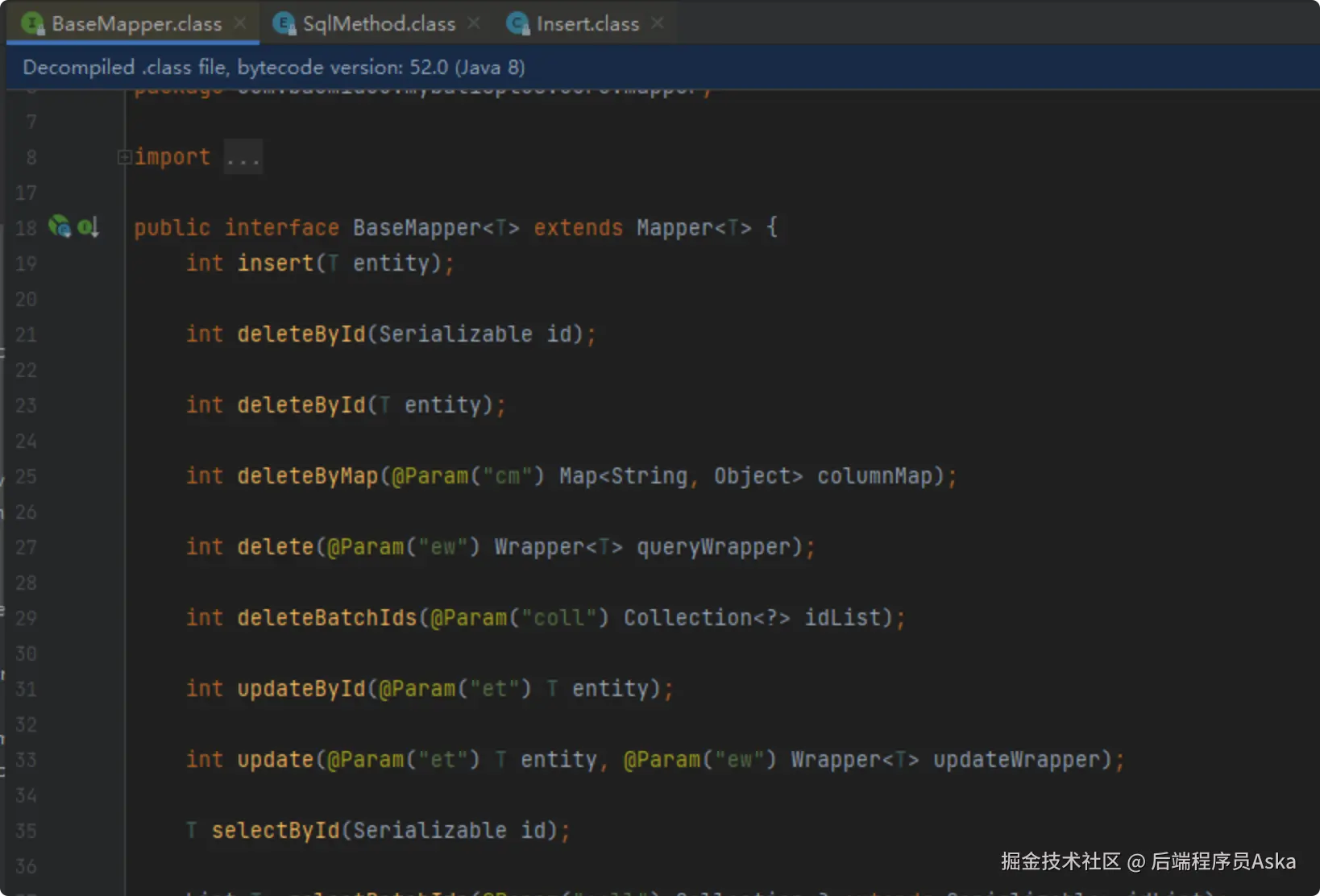Click the deleteByMap method name
The width and height of the screenshot is (1320, 896).
tap(308, 476)
